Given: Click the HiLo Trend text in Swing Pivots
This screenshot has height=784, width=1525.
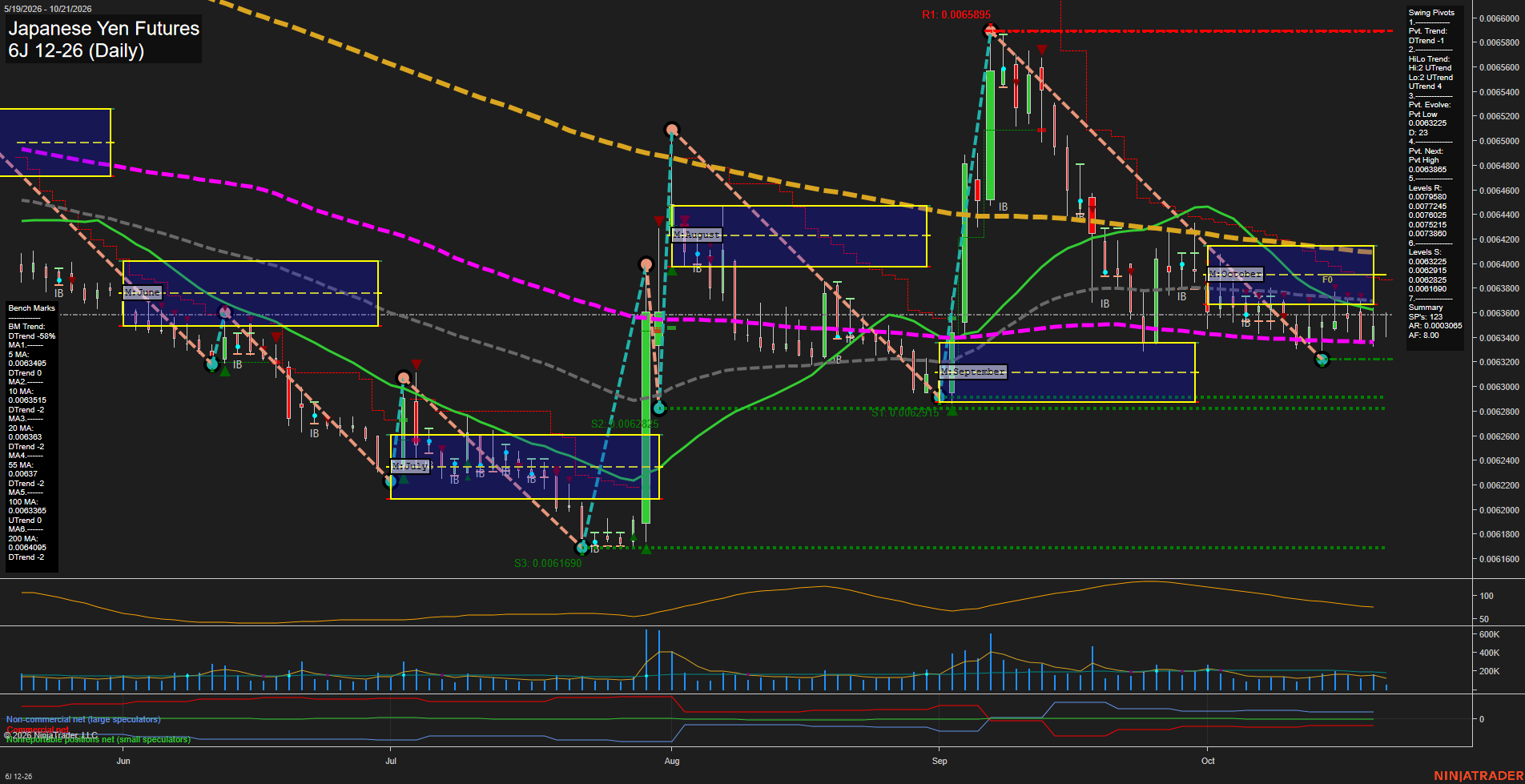Looking at the screenshot, I should tap(1430, 59).
